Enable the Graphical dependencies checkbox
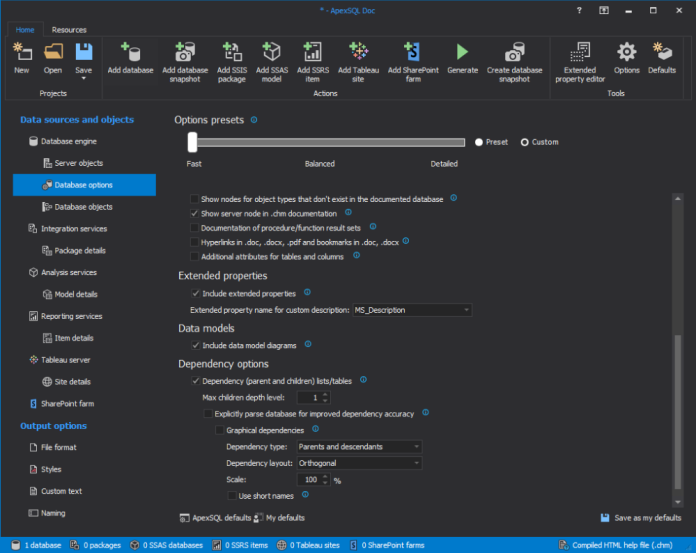This screenshot has height=553, width=696. click(x=220, y=430)
